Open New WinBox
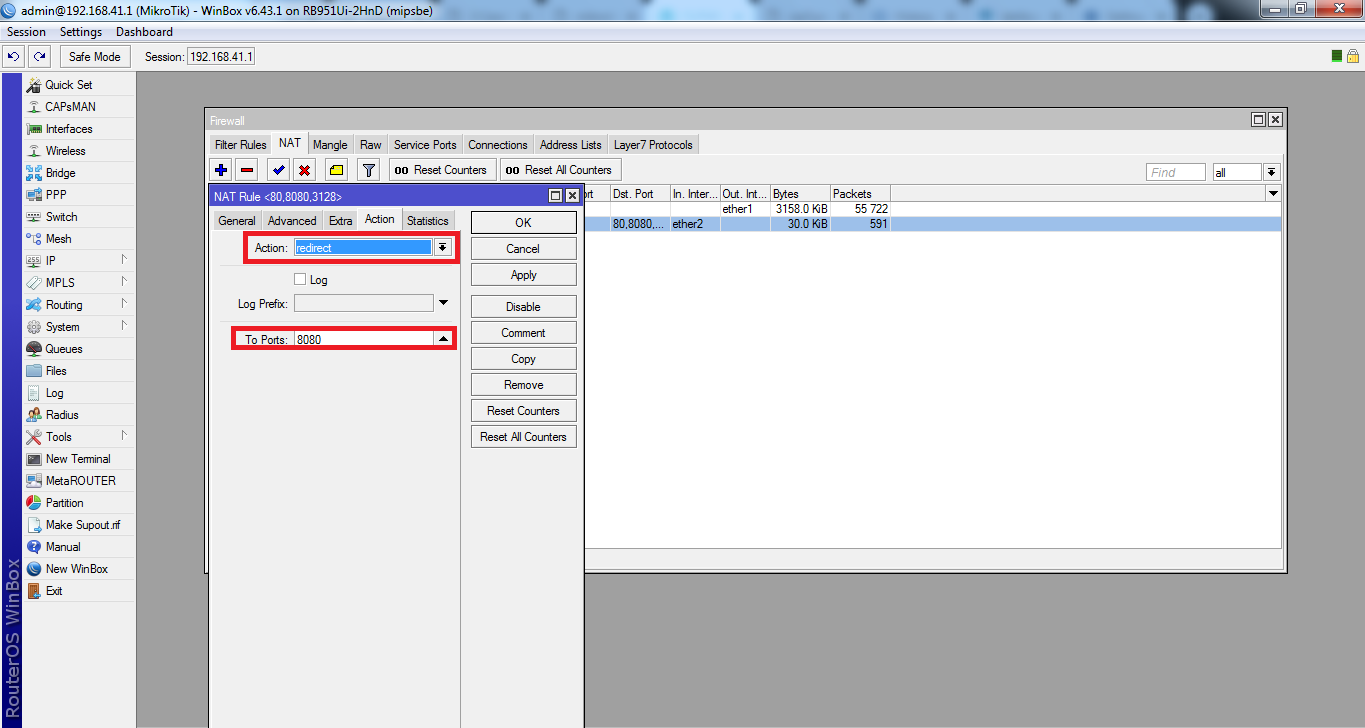 (76, 569)
